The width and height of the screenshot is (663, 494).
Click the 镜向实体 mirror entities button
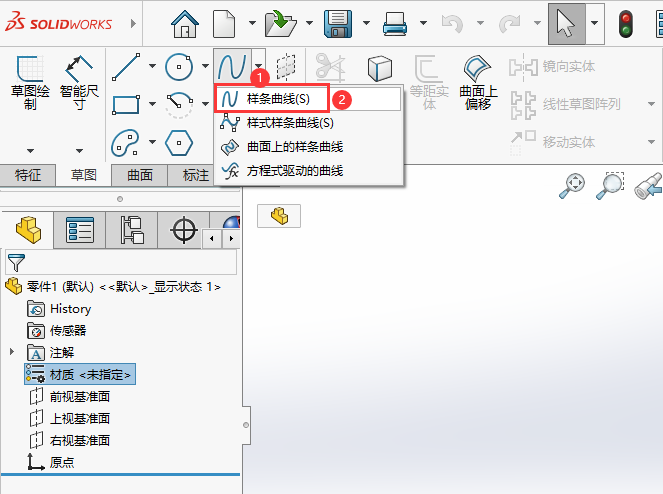click(x=552, y=67)
